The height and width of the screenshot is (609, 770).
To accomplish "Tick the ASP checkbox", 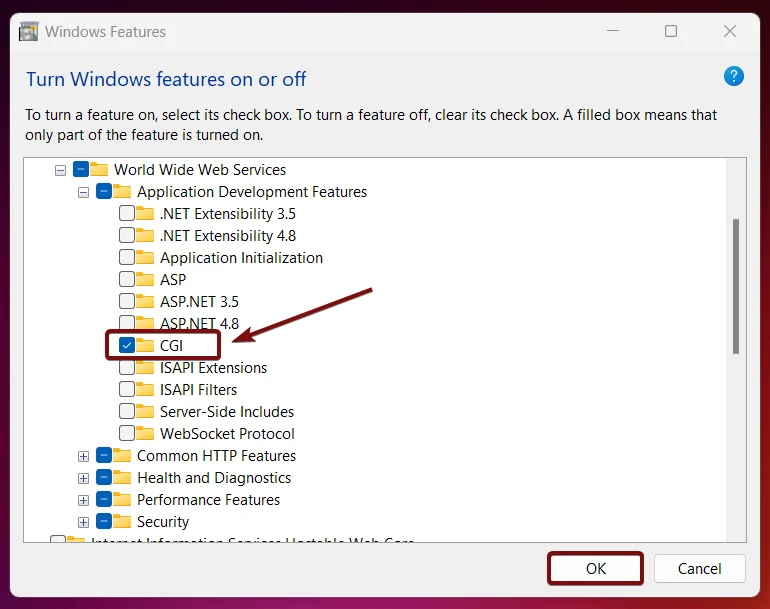I will (127, 279).
